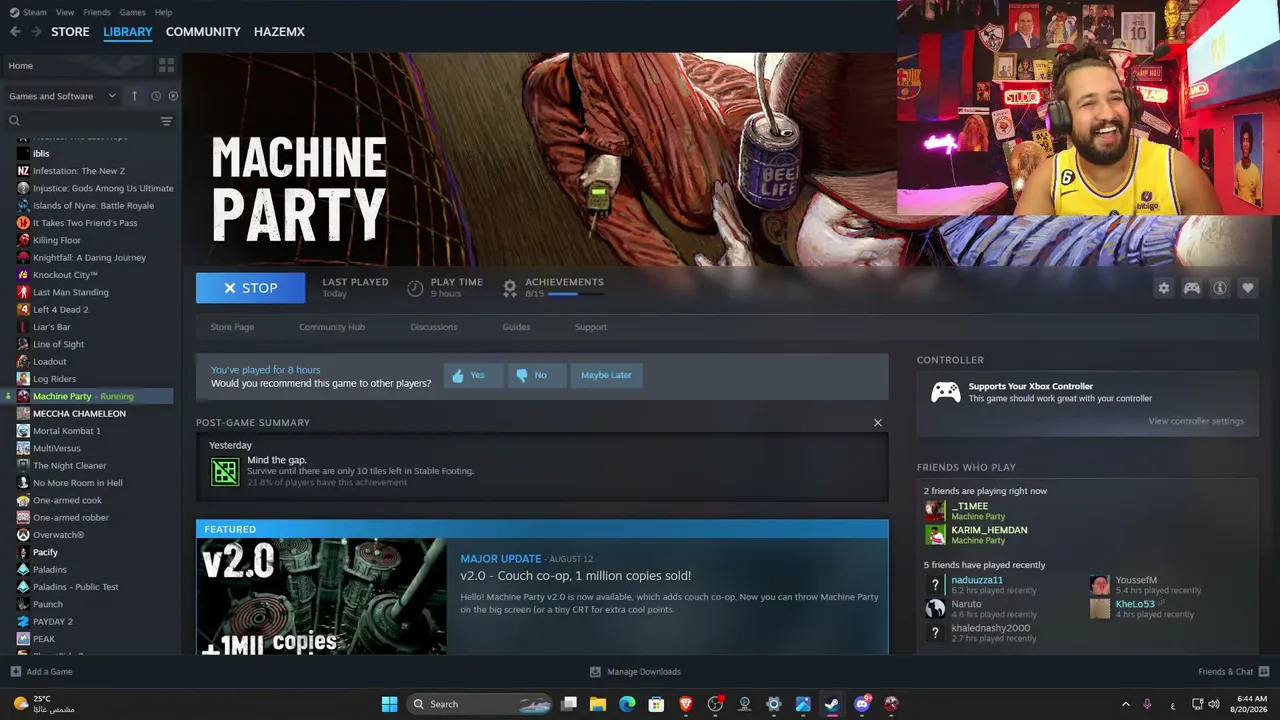1280x720 pixels.
Task: Choose Maybe Later for the review
Action: (606, 375)
